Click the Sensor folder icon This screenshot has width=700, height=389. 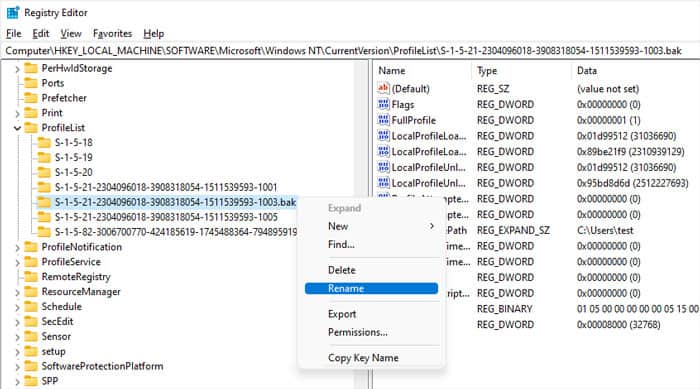pyautogui.click(x=31, y=336)
